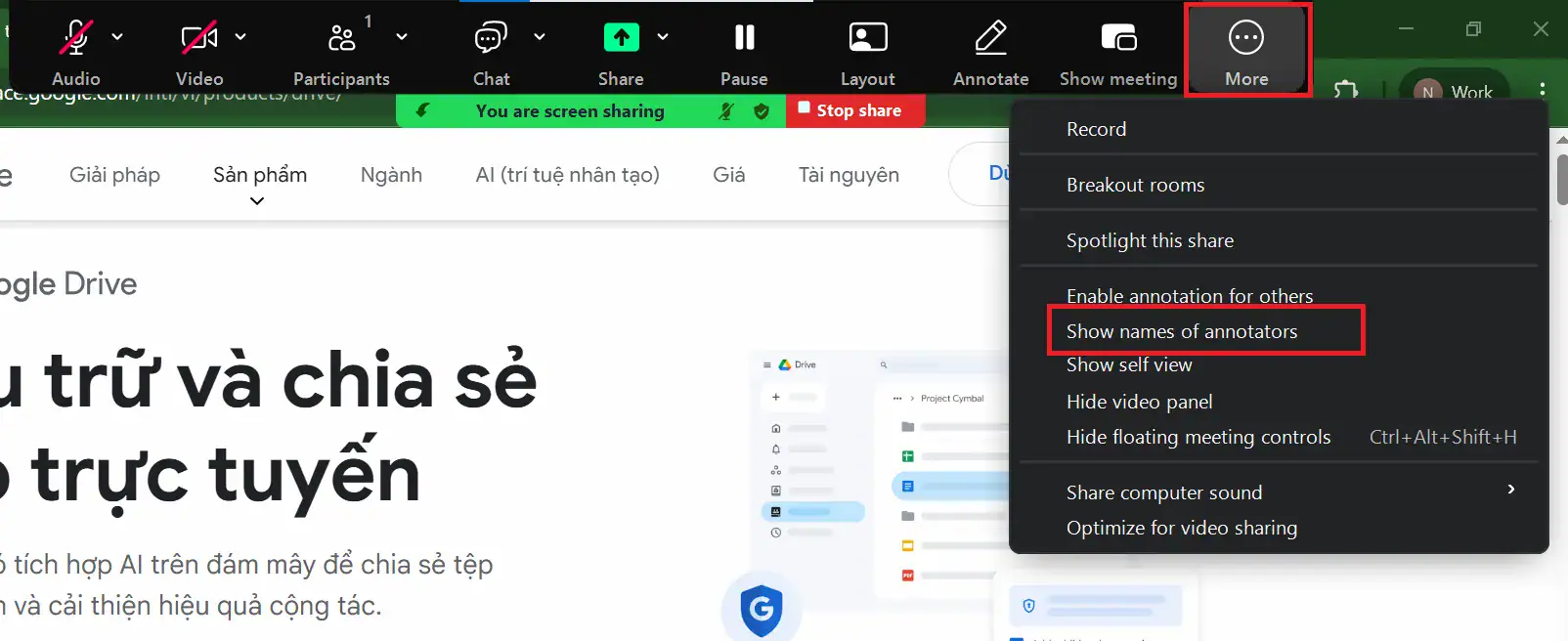Activate the Annotate pencil tool

click(x=990, y=38)
